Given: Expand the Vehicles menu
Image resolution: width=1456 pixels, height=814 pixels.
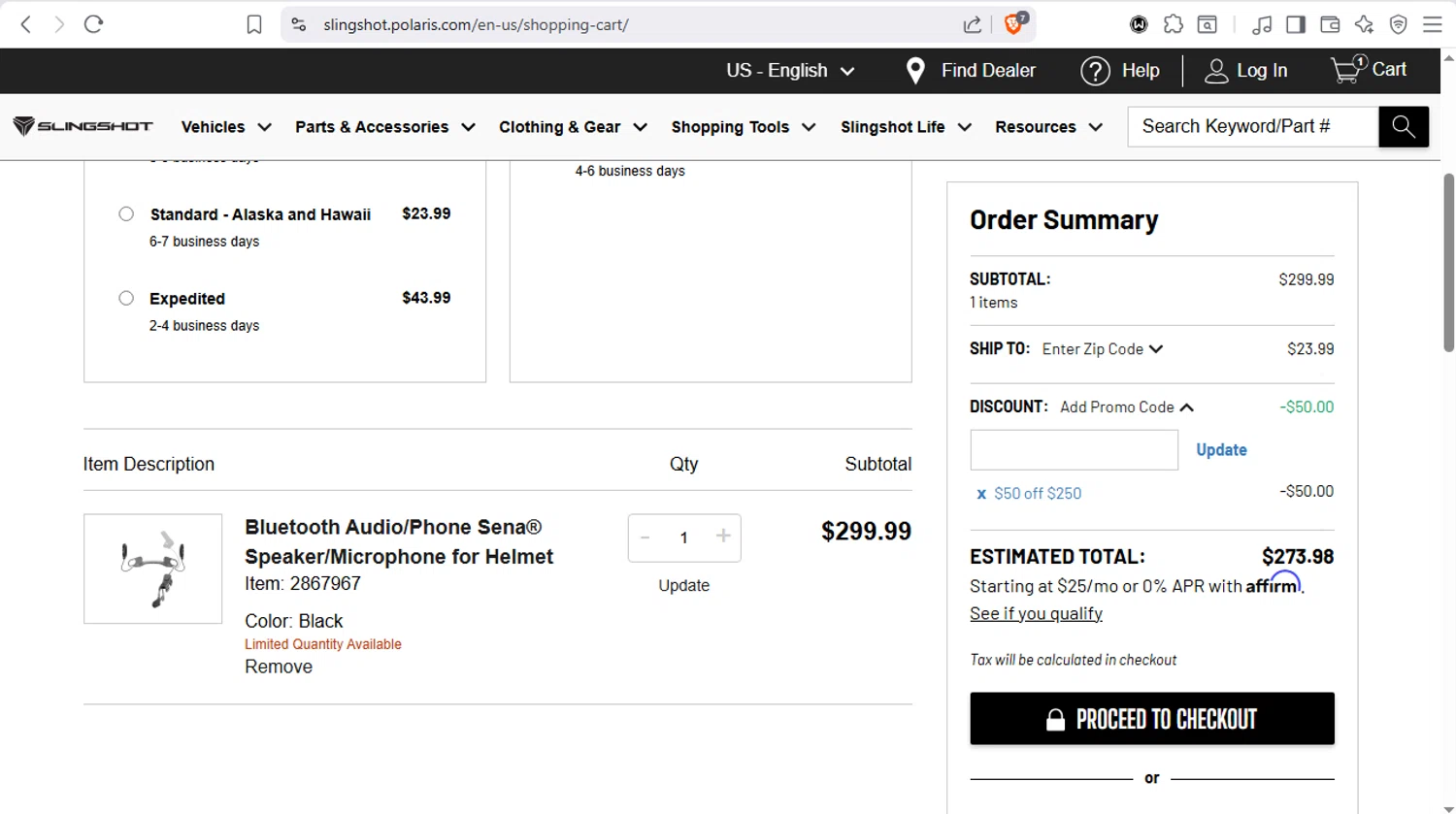Looking at the screenshot, I should click(226, 126).
